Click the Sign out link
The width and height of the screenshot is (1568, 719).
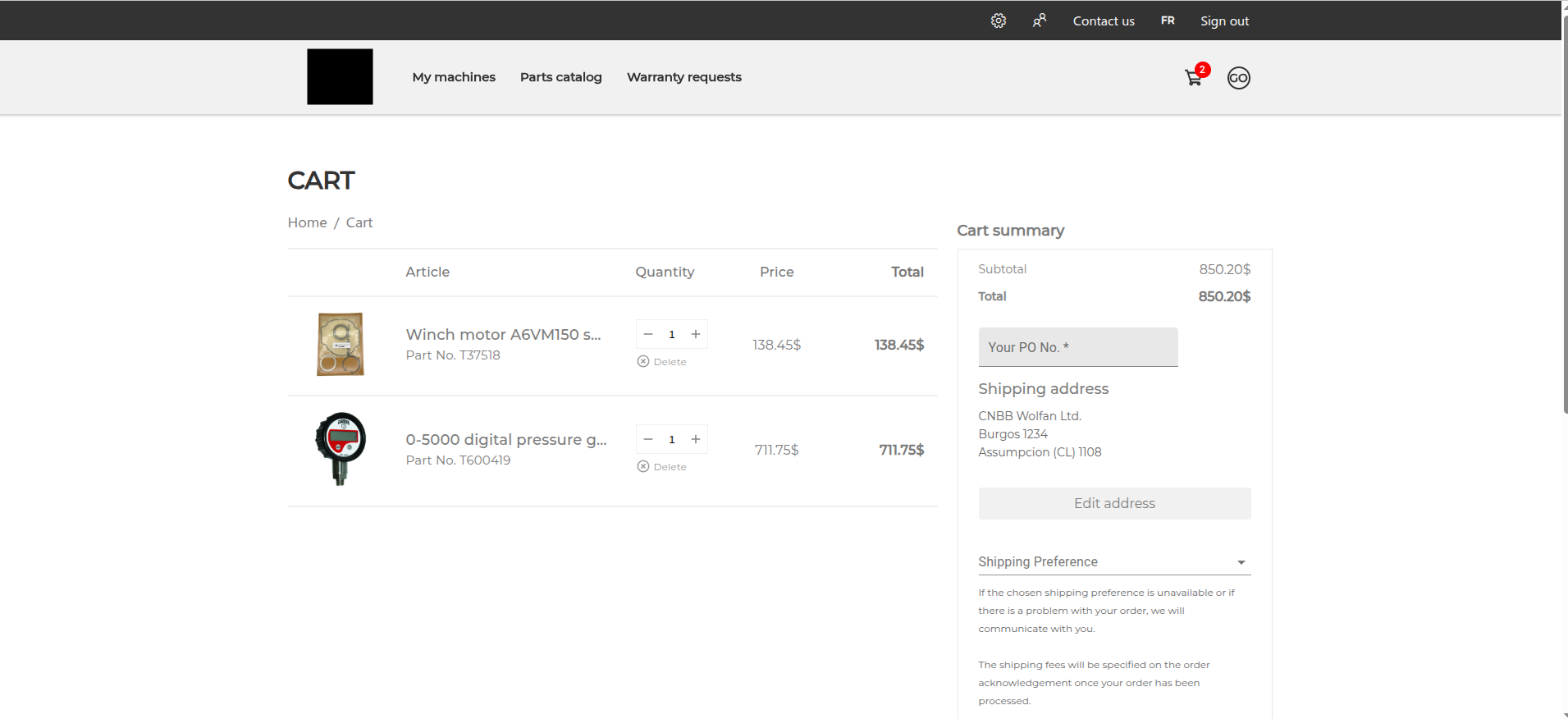pos(1224,21)
